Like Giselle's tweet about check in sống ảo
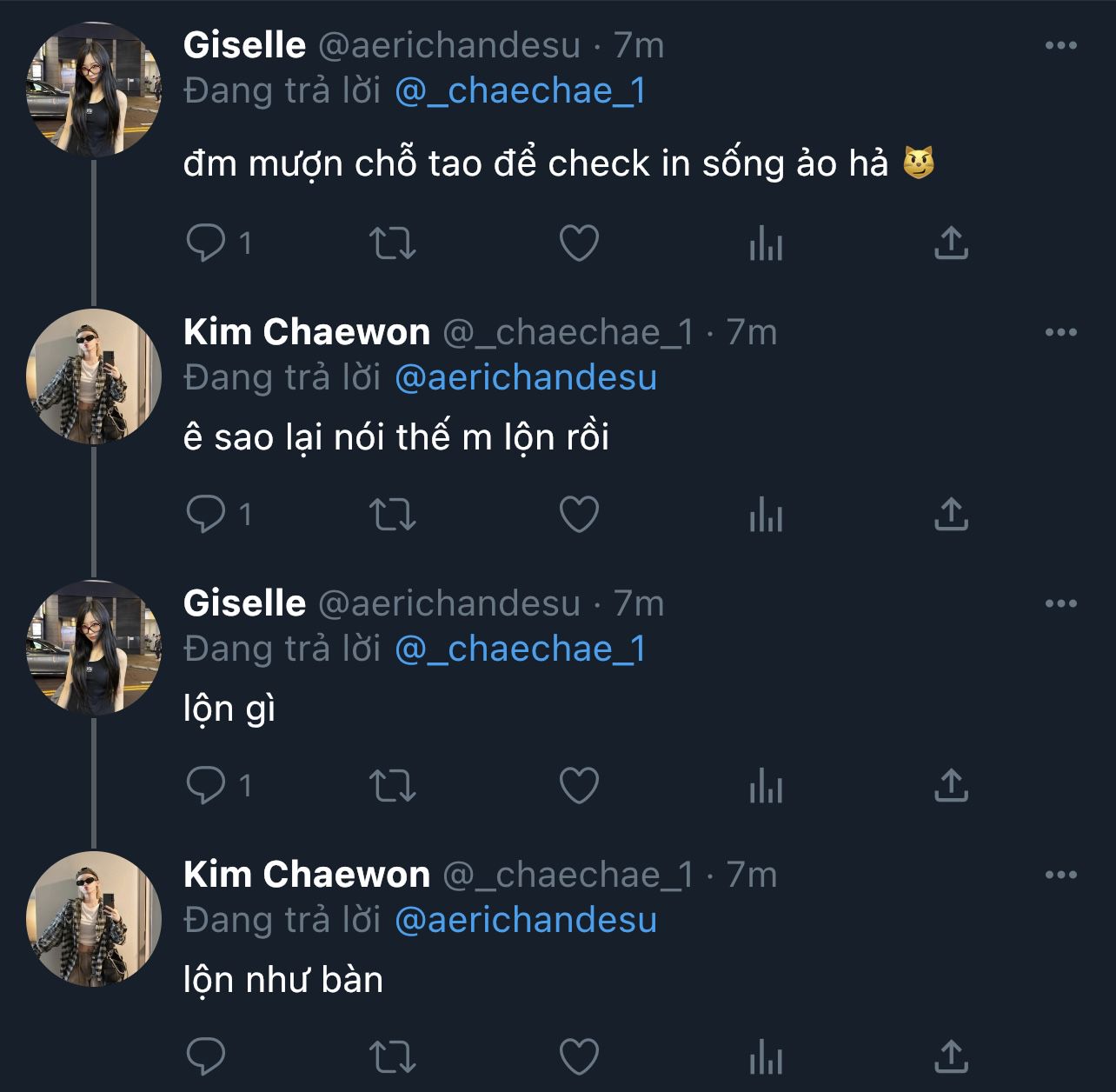This screenshot has height=1092, width=1116. [579, 243]
